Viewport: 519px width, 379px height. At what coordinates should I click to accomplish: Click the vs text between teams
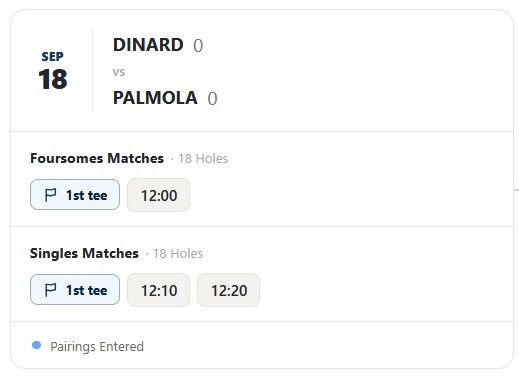[x=119, y=72]
